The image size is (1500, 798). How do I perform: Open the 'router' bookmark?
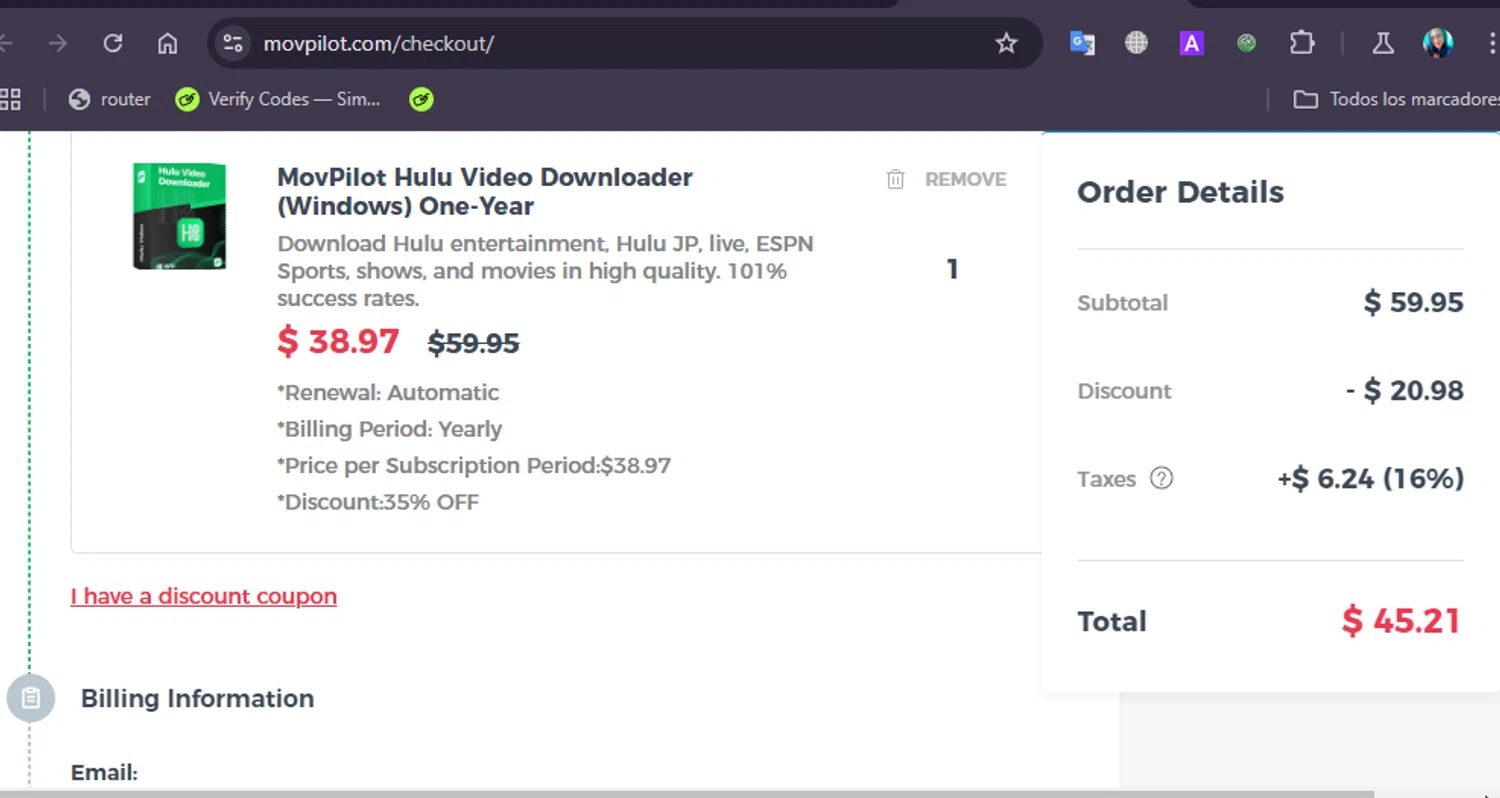[109, 99]
